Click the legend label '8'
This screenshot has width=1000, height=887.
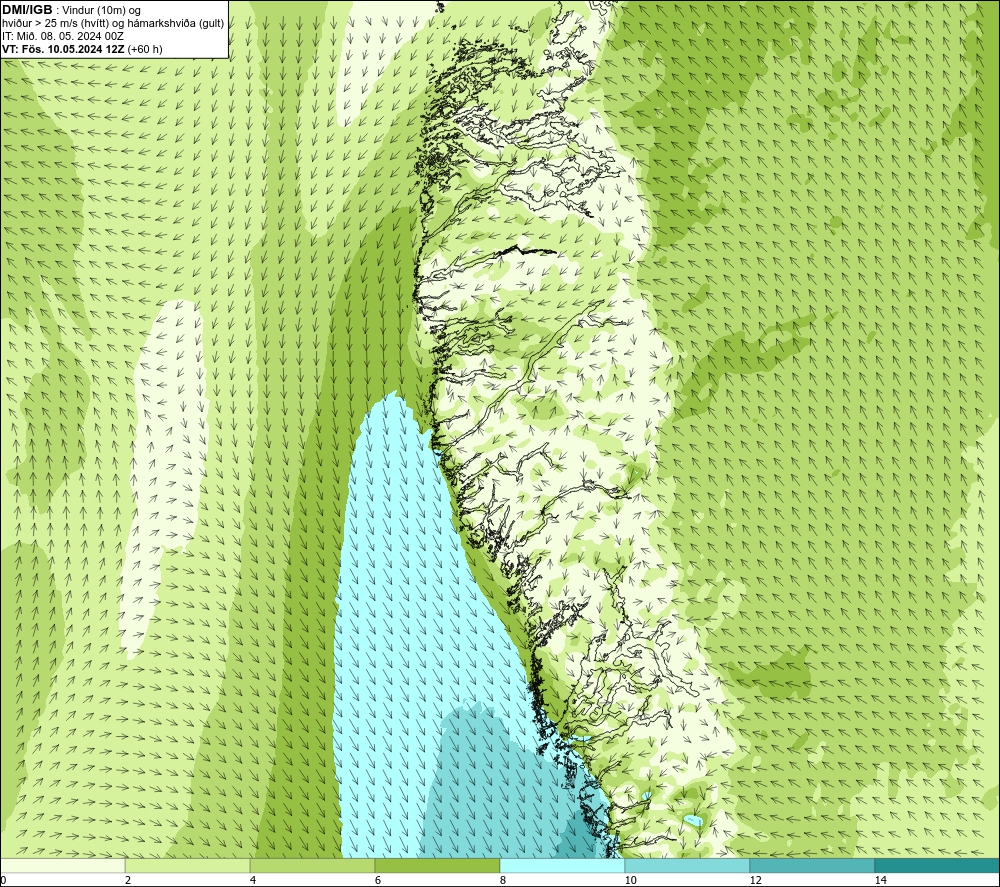(x=503, y=880)
